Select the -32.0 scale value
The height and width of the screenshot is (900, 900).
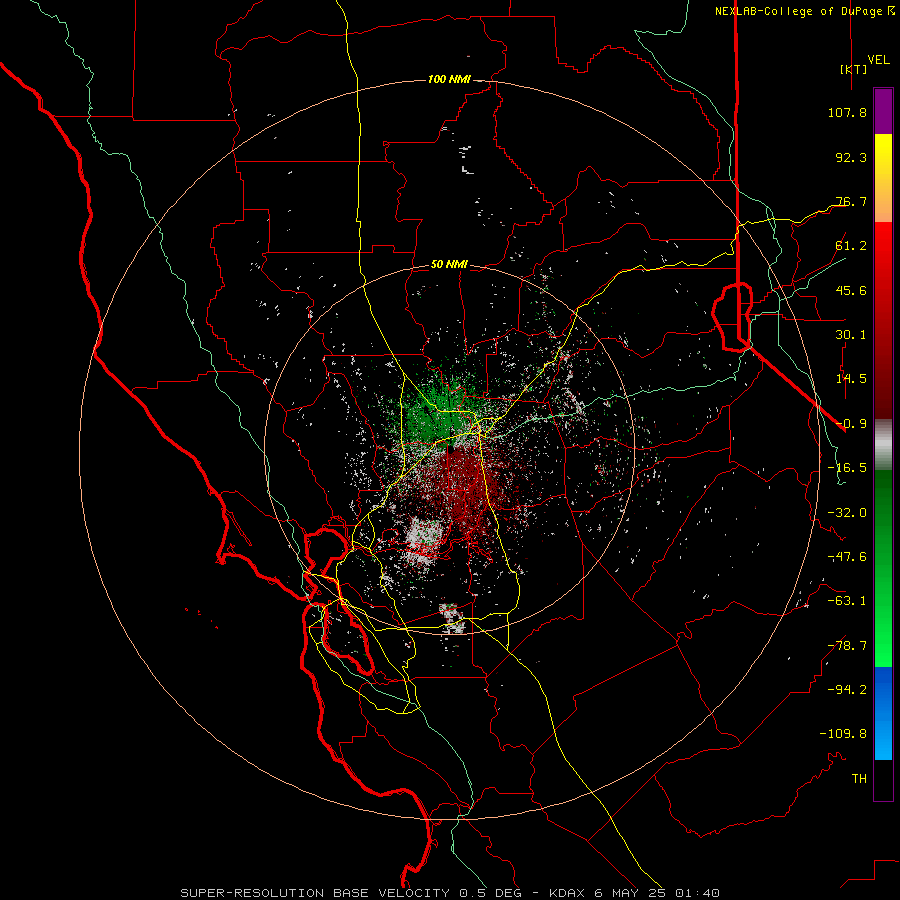point(847,513)
